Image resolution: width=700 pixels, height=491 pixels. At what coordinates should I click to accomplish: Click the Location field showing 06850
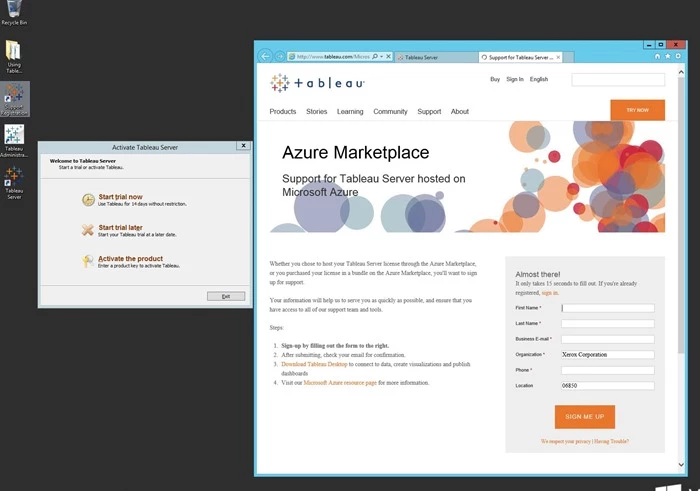[x=608, y=386]
